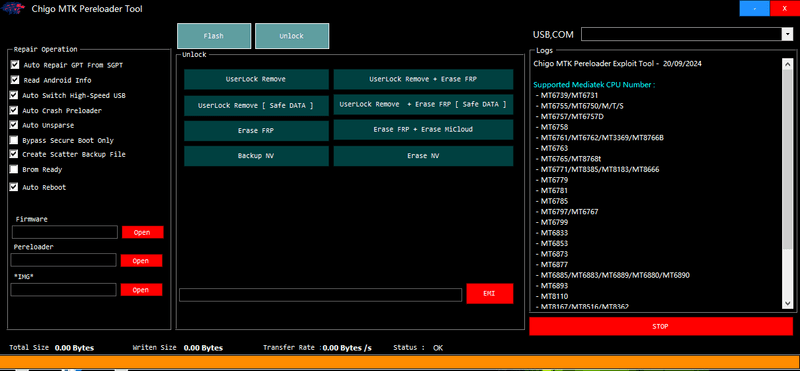Click UserLock Remove + Erase FRP
800x371 pixels.
pos(423,80)
